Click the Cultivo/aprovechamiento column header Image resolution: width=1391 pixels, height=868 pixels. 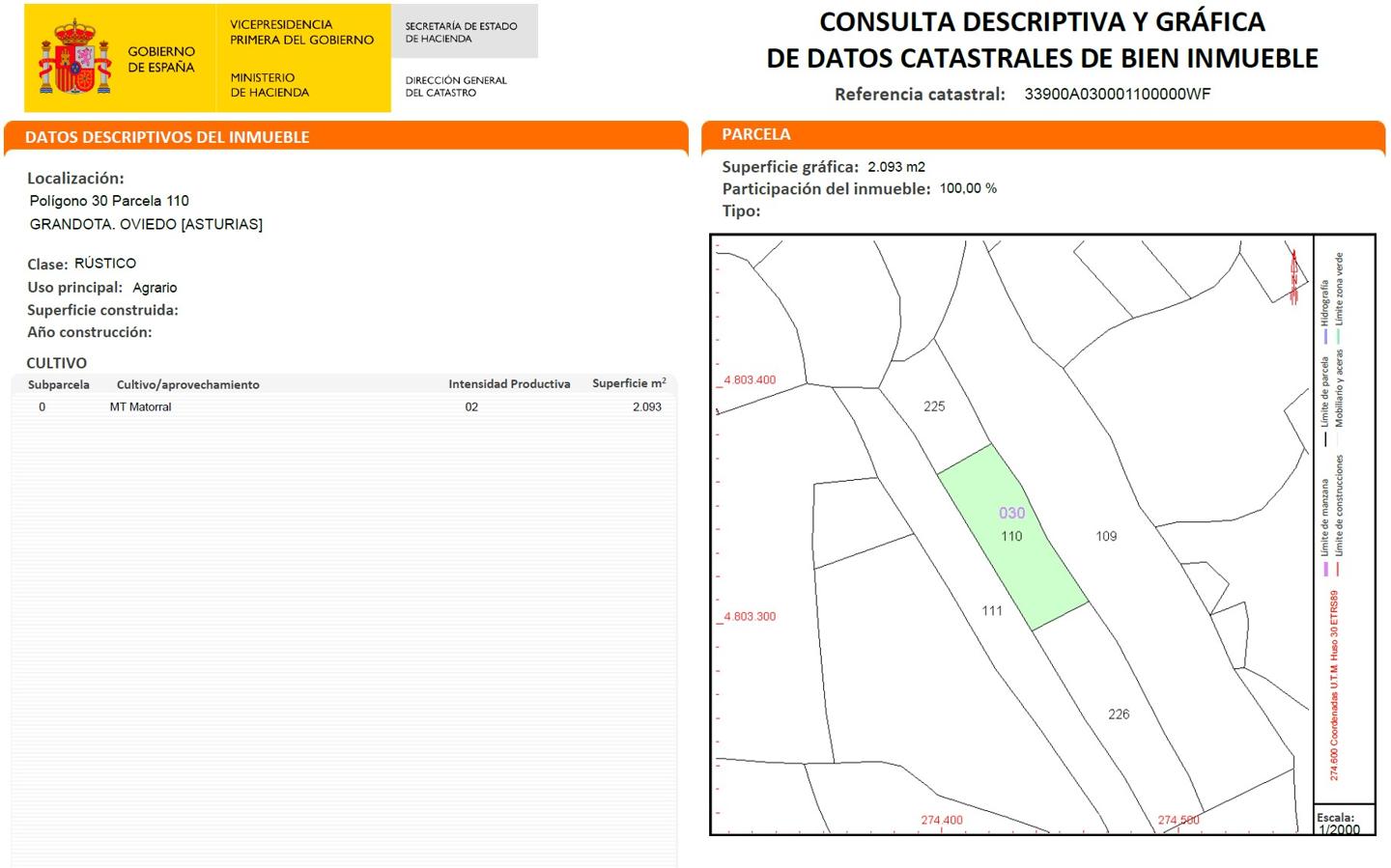point(188,384)
